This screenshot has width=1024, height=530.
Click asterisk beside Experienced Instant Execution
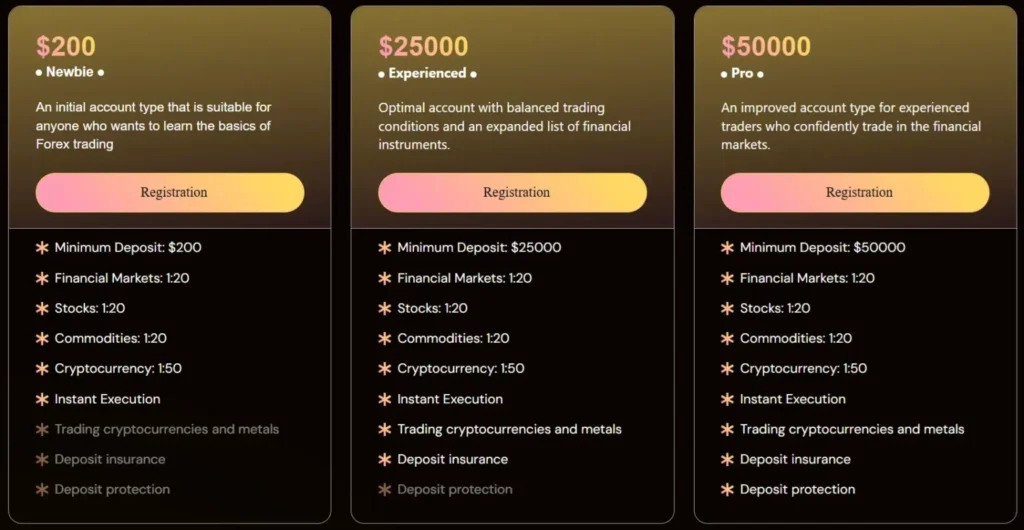(x=385, y=399)
